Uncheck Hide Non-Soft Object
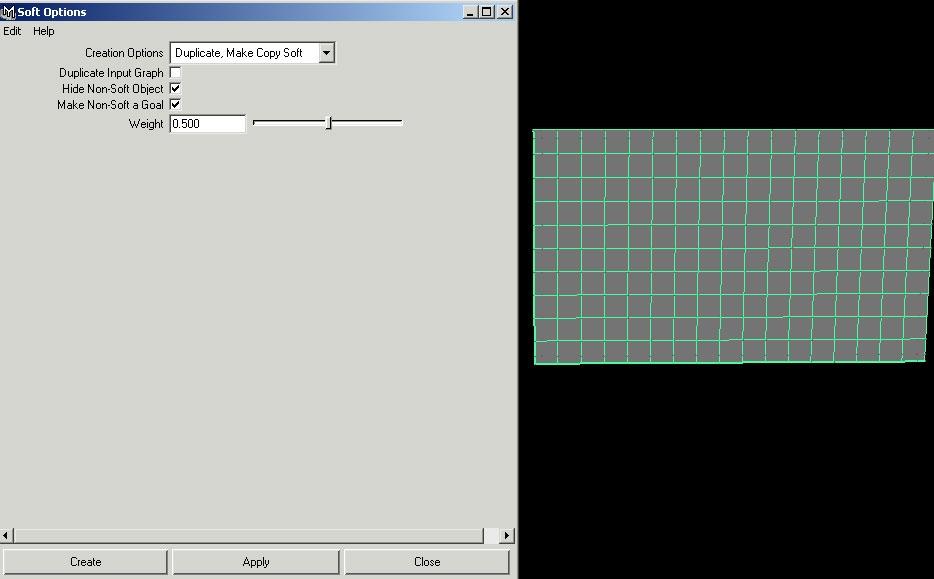 click(x=175, y=89)
